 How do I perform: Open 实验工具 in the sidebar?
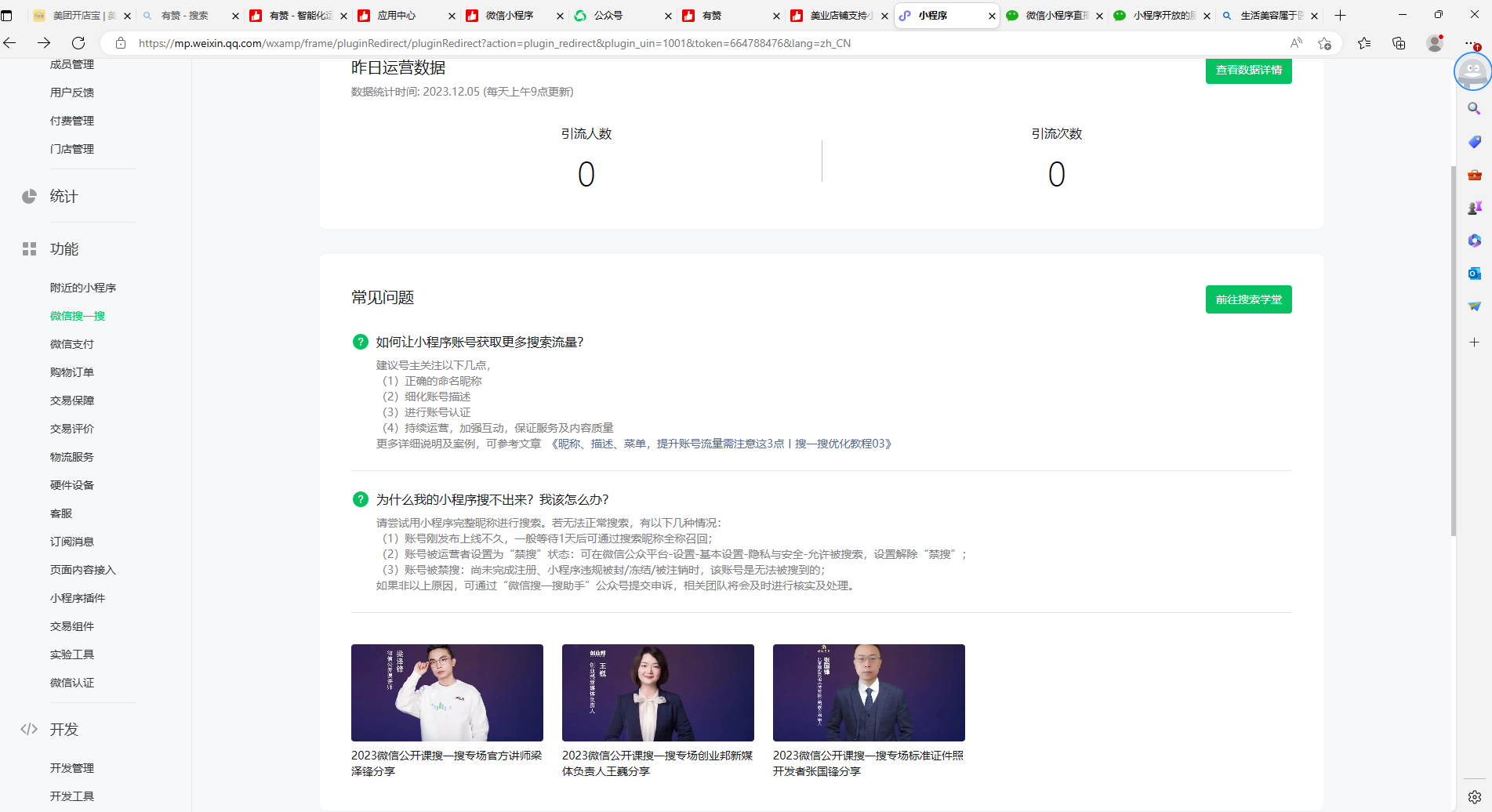coord(72,654)
